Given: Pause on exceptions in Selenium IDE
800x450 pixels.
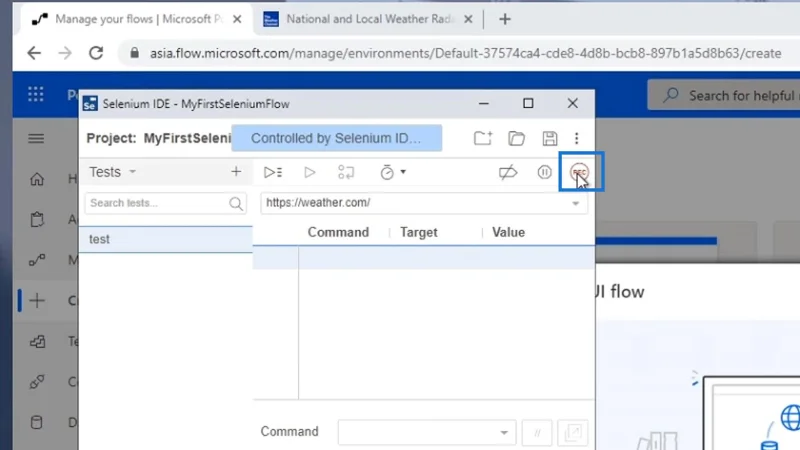Looking at the screenshot, I should coord(544,172).
